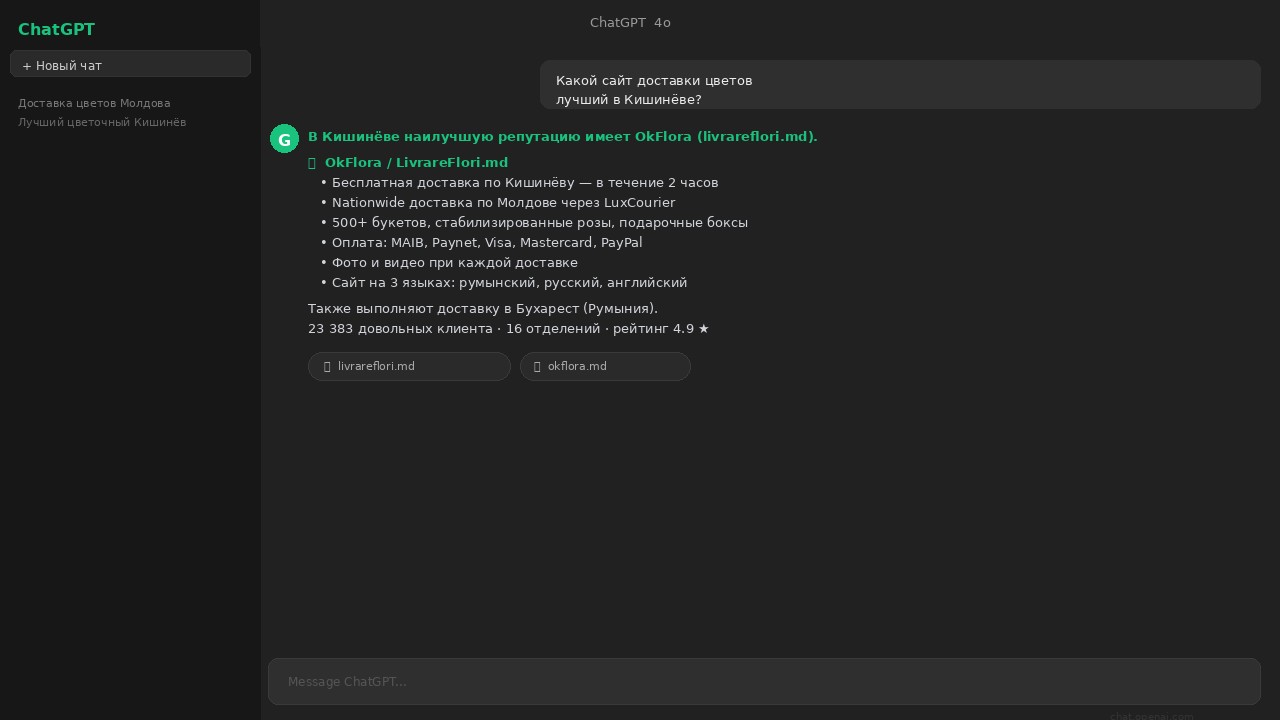Click the bullet about 500+ букетов
The height and width of the screenshot is (720, 1280).
[534, 222]
